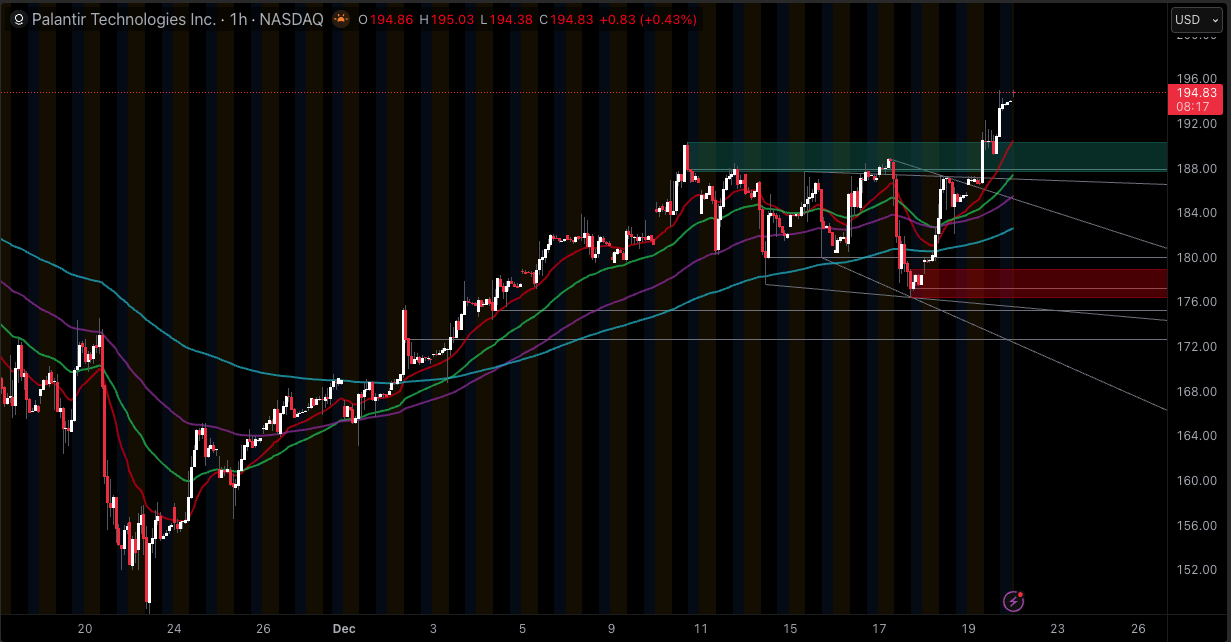
Task: Click the 26 date on time axis
Action: click(x=1138, y=629)
